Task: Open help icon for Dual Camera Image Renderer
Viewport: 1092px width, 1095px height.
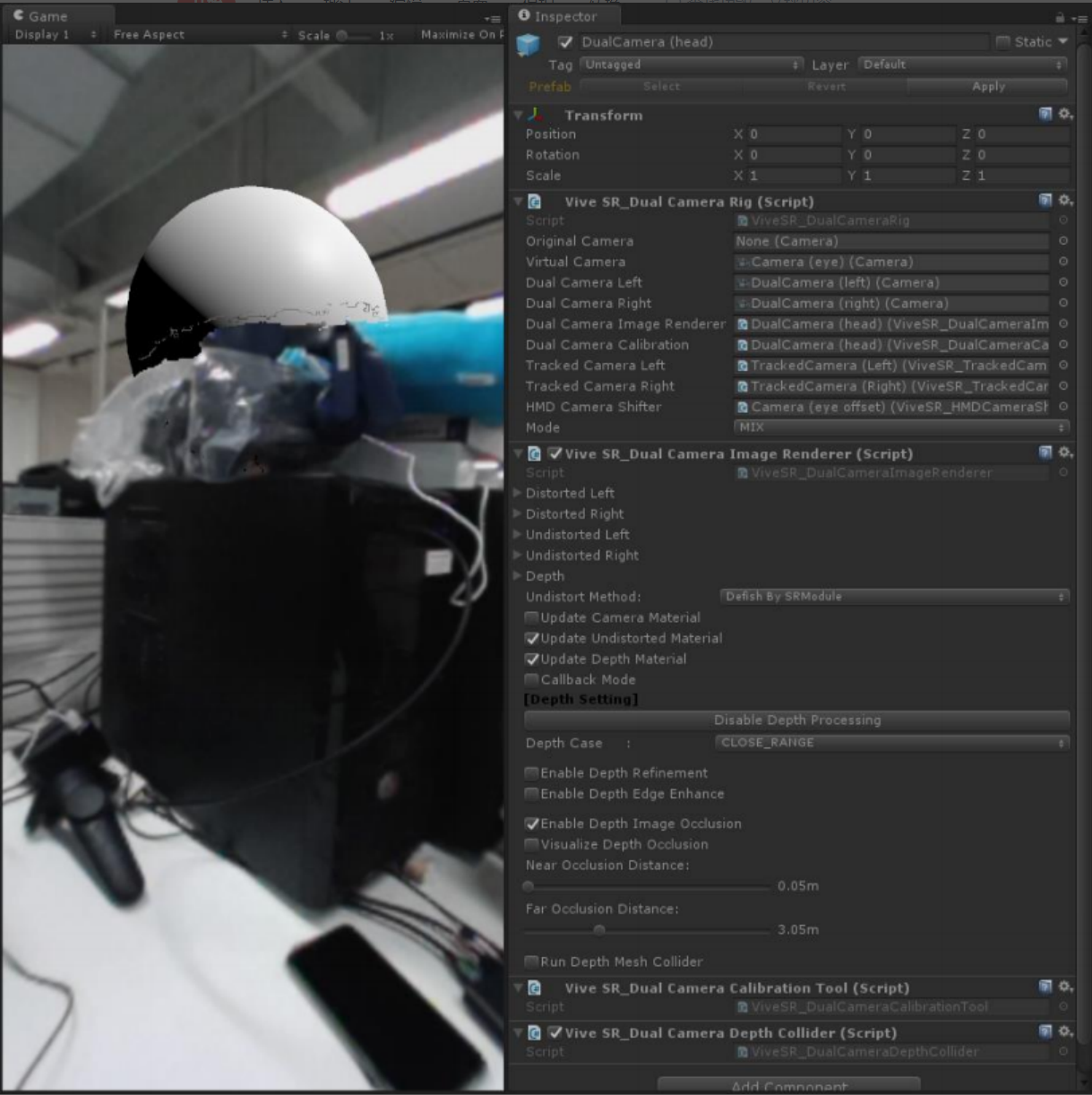Action: [1045, 453]
